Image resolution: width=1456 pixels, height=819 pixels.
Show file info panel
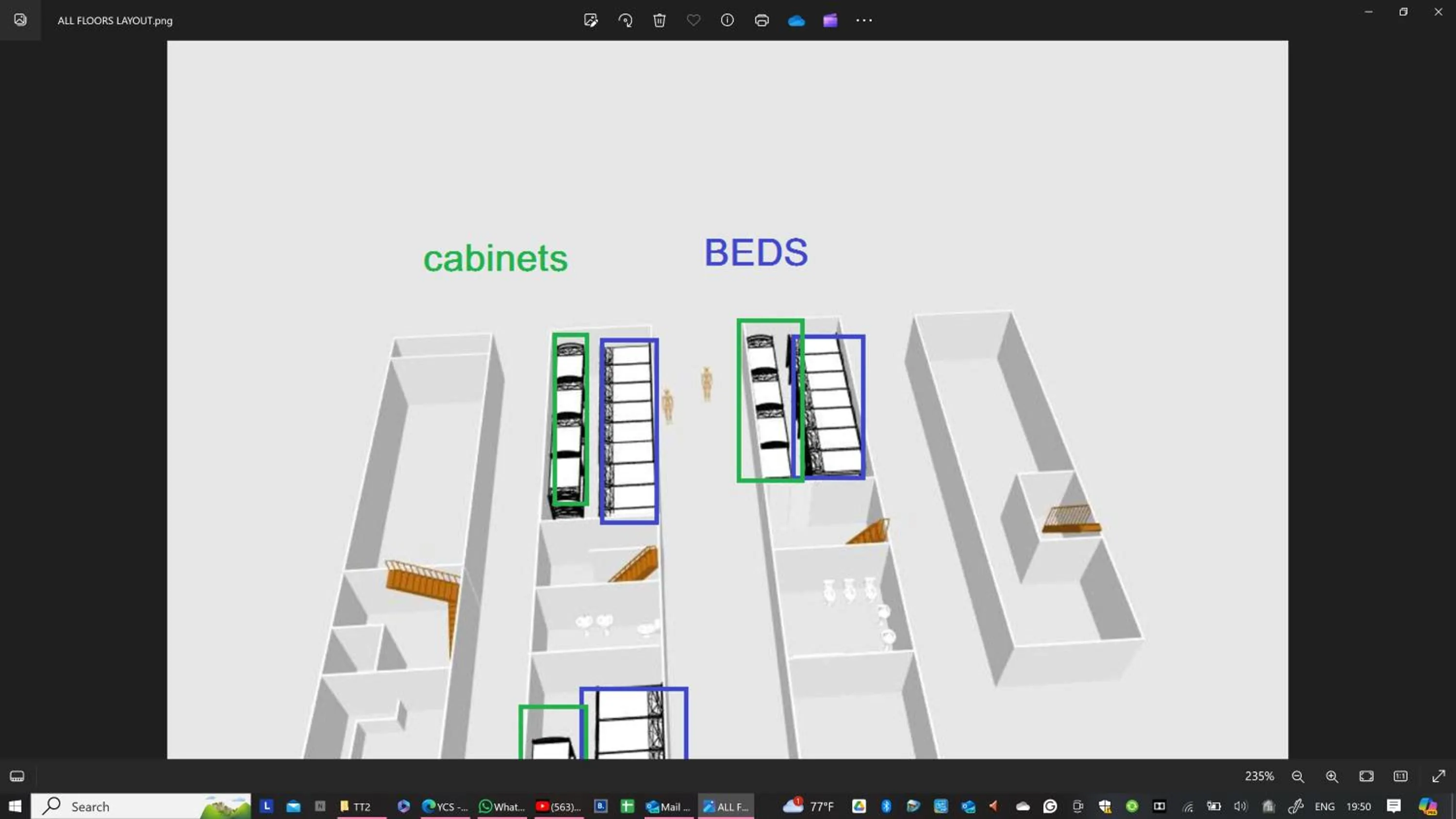(x=728, y=20)
